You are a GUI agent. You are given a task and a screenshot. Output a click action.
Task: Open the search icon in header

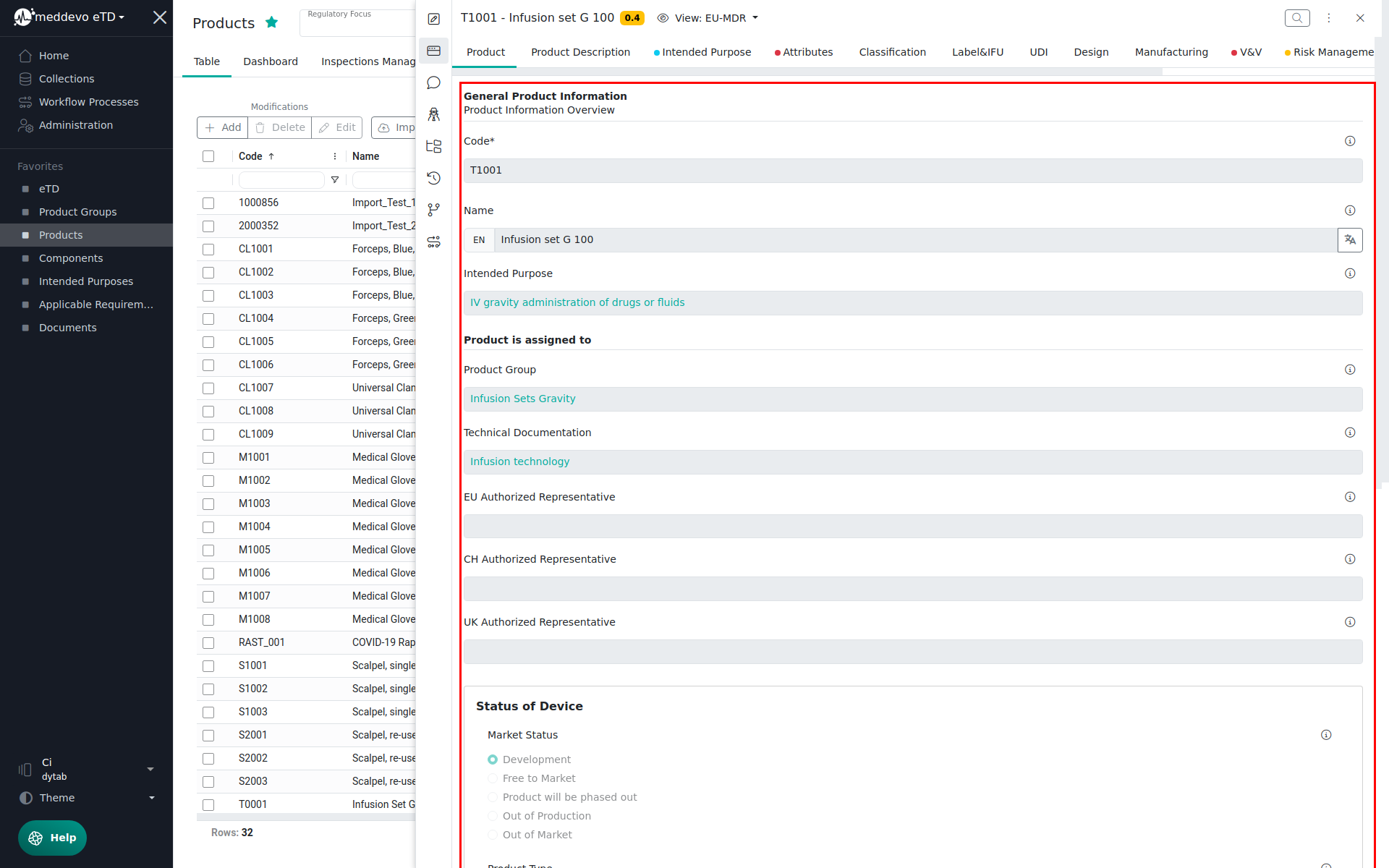coord(1297,18)
